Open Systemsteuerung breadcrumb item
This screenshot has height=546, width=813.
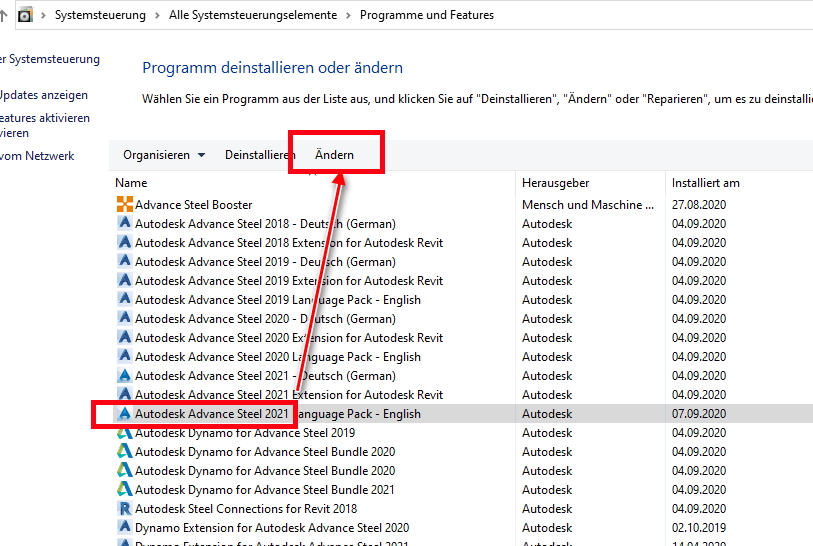click(100, 15)
